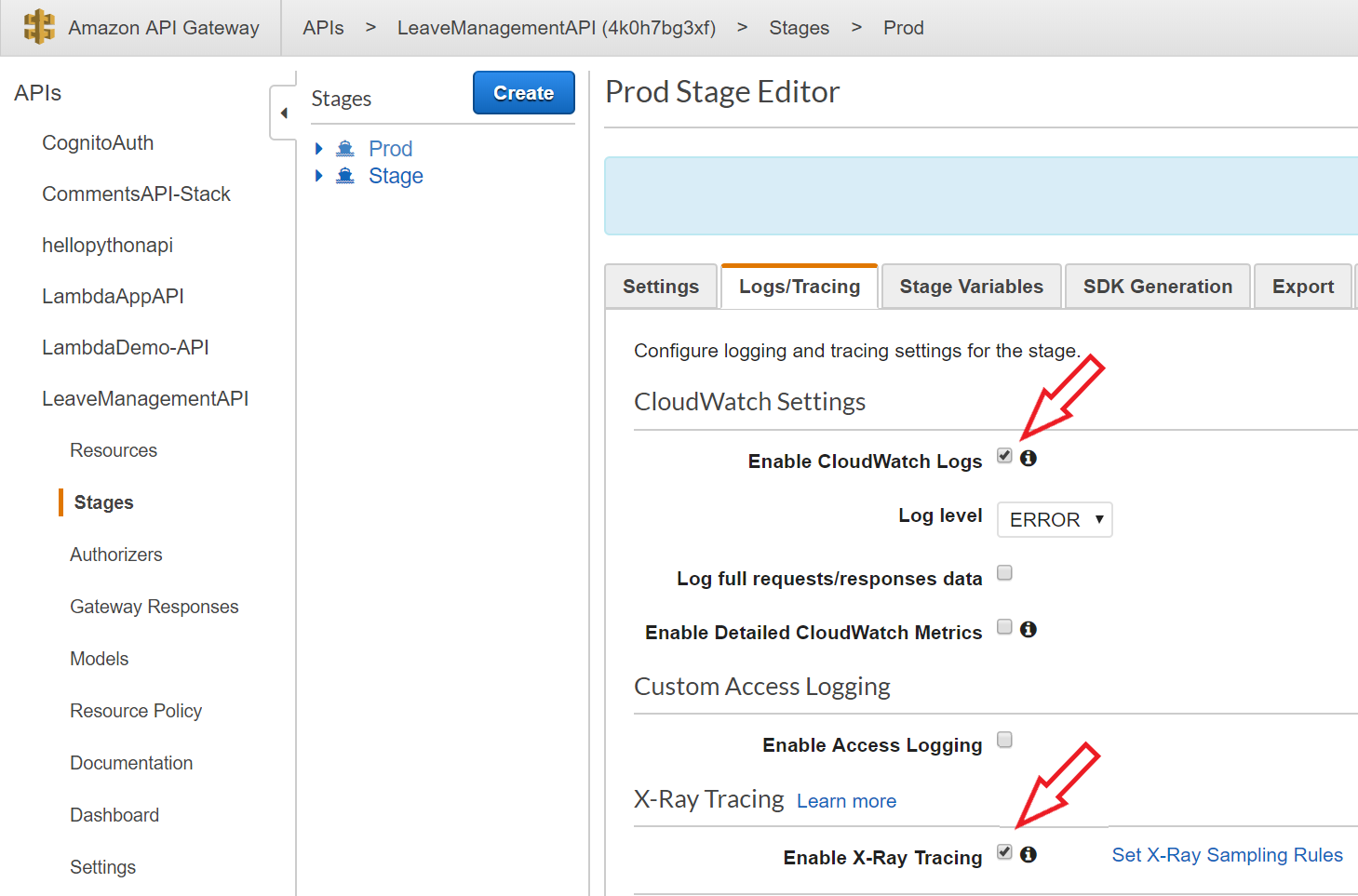Viewport: 1358px width, 896px height.
Task: Select LeaveManagementAPI in the sidebar
Action: [145, 399]
